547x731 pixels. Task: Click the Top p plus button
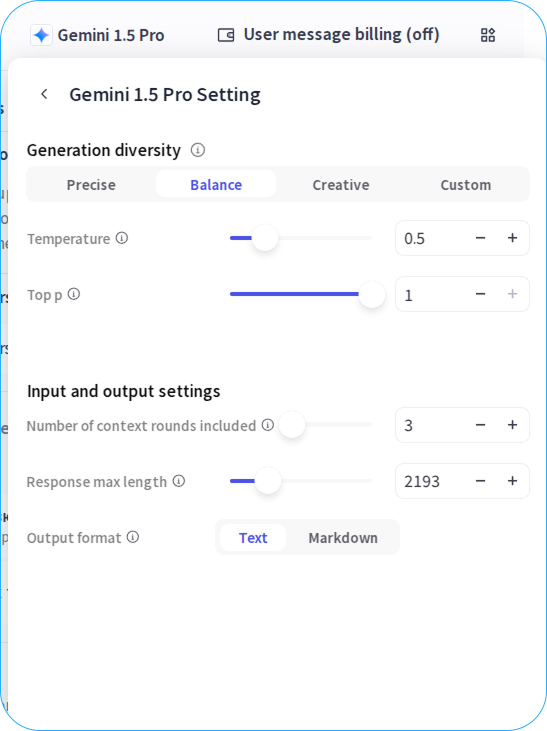coord(512,294)
